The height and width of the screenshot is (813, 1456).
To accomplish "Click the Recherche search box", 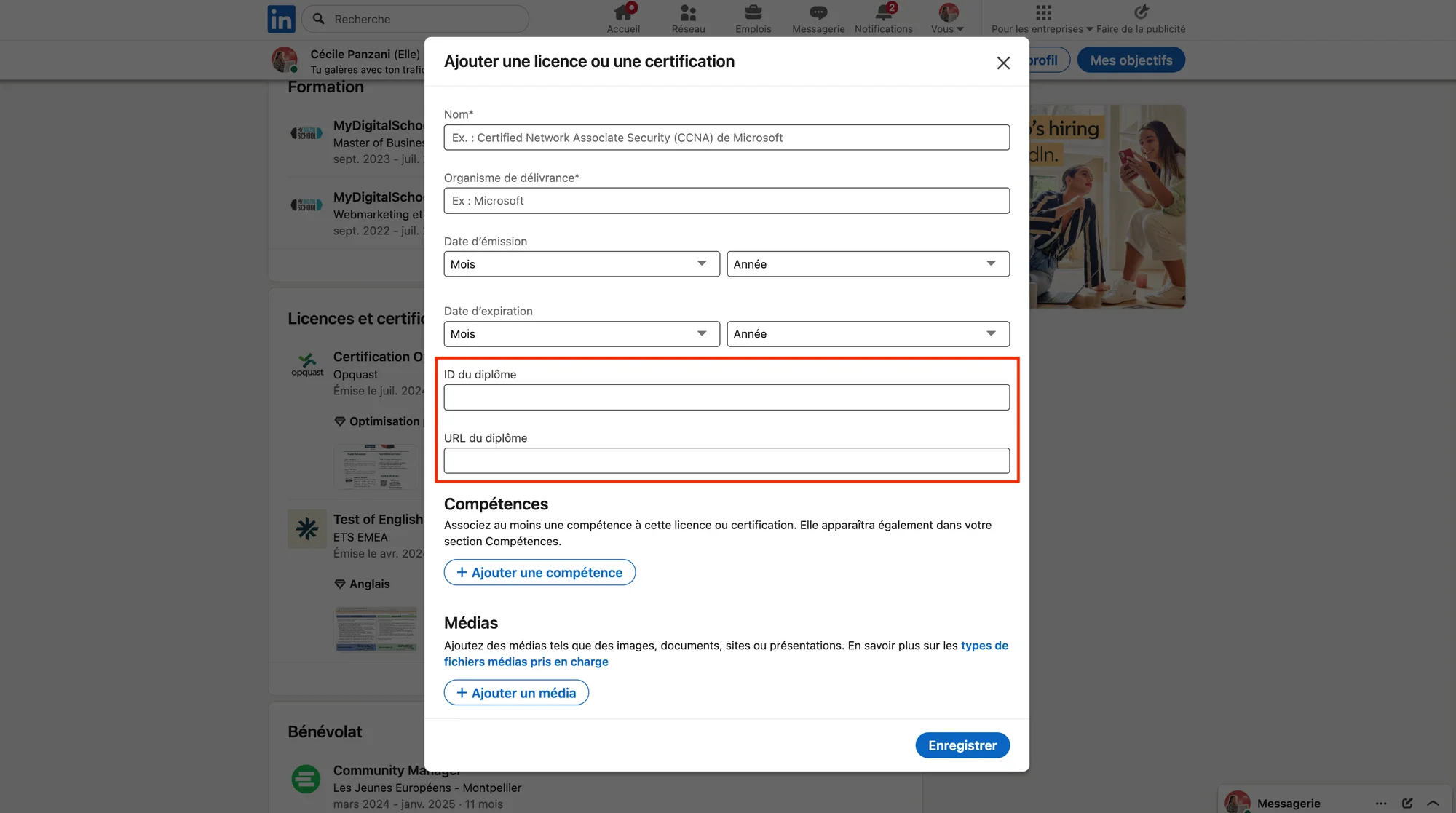I will (x=416, y=19).
